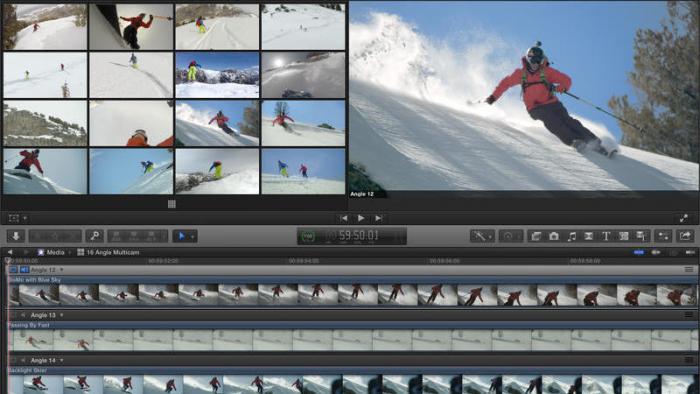This screenshot has width=700, height=394.
Task: Open the Music and Sound Browser
Action: tap(571, 236)
